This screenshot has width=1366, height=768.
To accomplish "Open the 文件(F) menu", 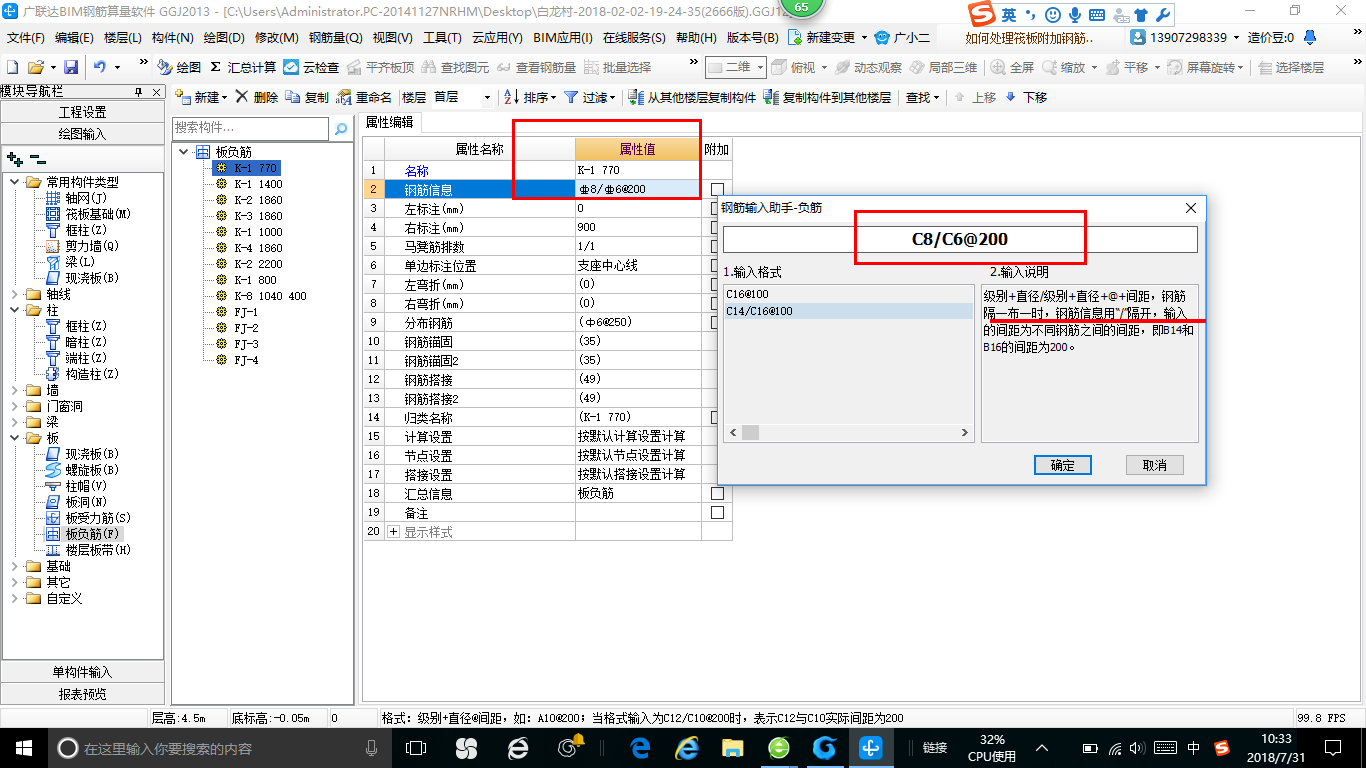I will (x=26, y=37).
